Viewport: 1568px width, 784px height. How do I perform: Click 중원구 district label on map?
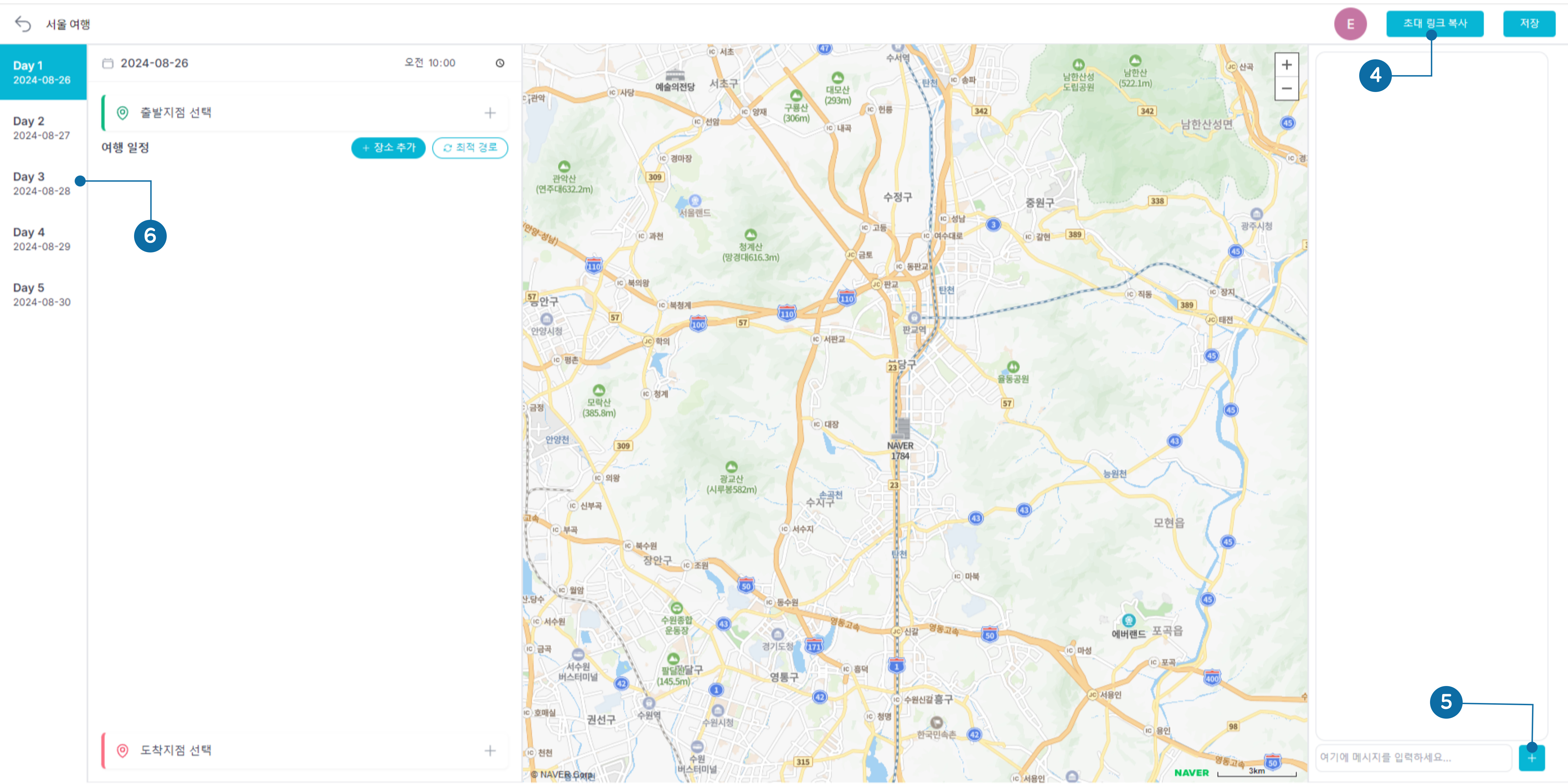click(1040, 203)
